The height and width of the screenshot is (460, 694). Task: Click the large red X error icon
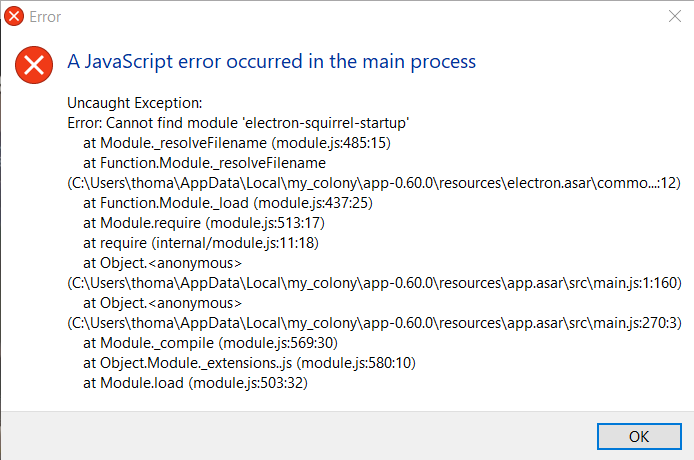pyautogui.click(x=34, y=65)
